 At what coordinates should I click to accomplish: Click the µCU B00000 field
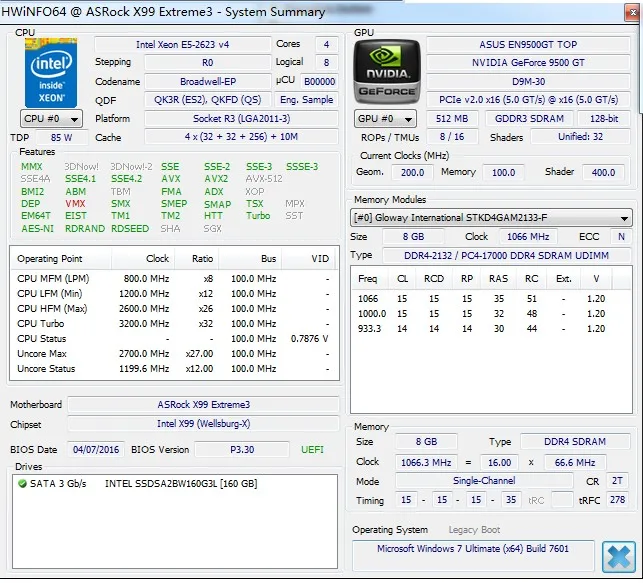tap(319, 82)
